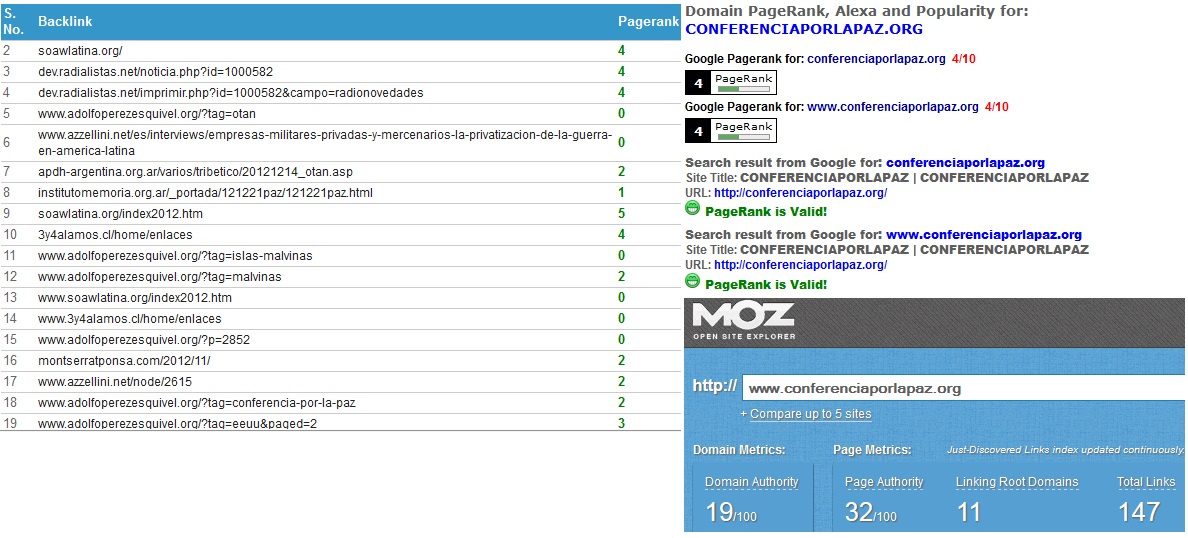Click the Backlink column header

pyautogui.click(x=65, y=22)
